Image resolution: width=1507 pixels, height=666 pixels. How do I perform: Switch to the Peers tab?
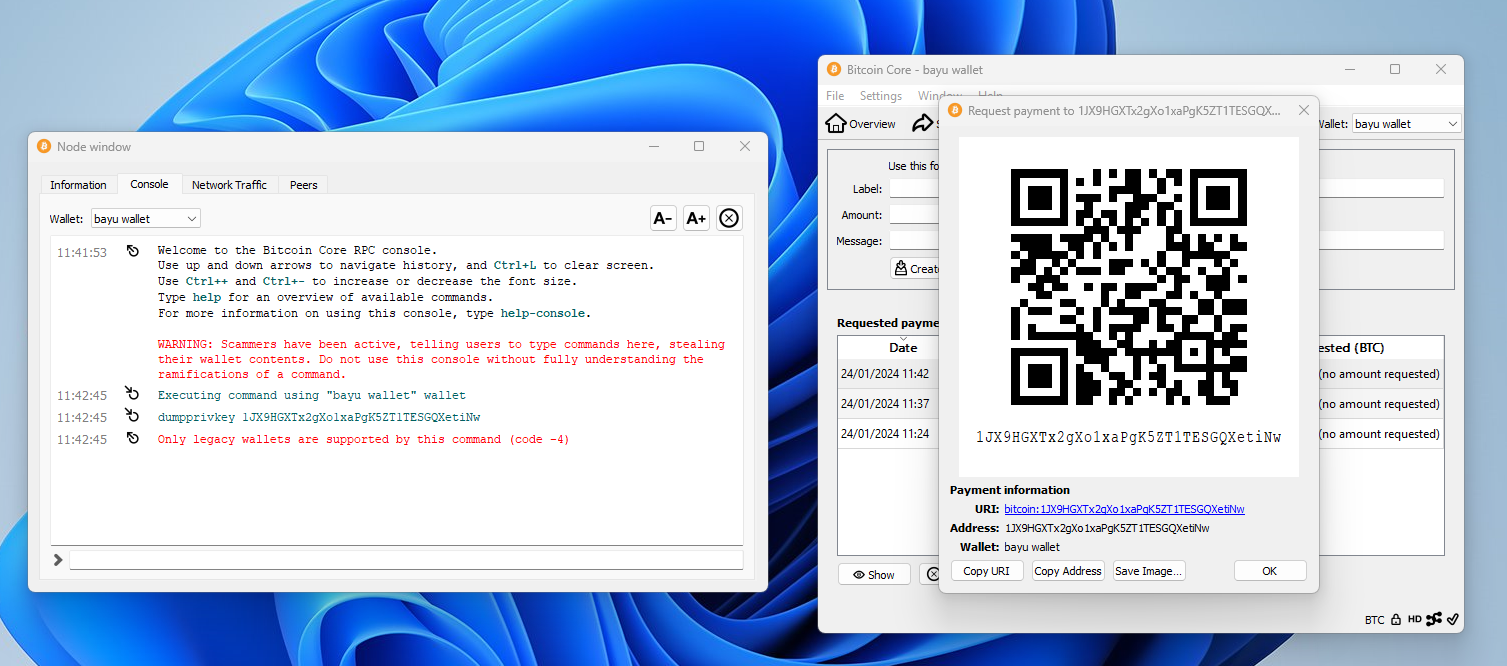[x=303, y=185]
